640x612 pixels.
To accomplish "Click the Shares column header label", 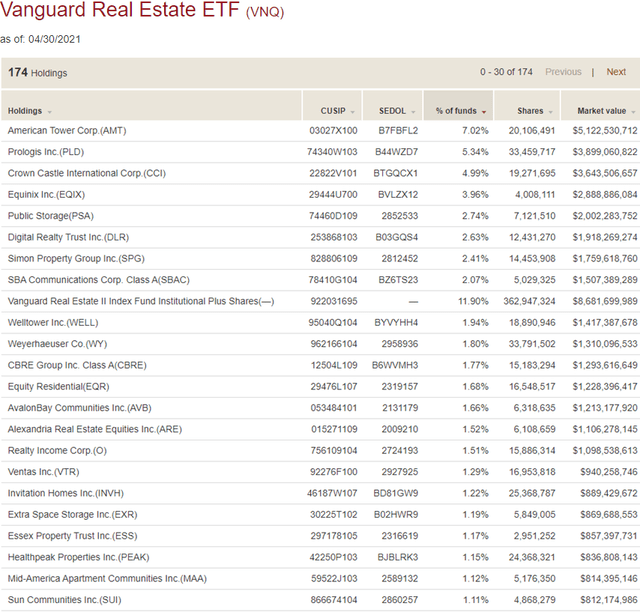I will pos(530,111).
